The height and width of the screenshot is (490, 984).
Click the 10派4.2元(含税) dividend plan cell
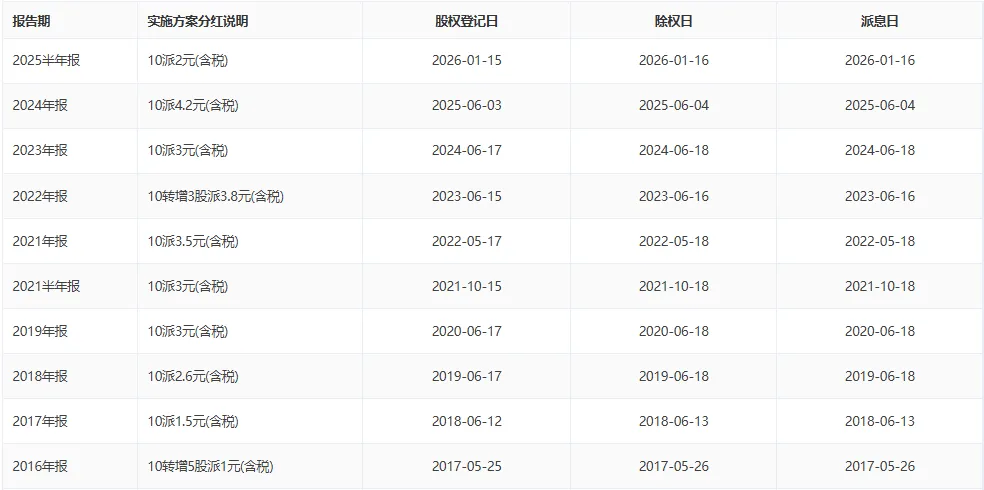[x=193, y=105]
